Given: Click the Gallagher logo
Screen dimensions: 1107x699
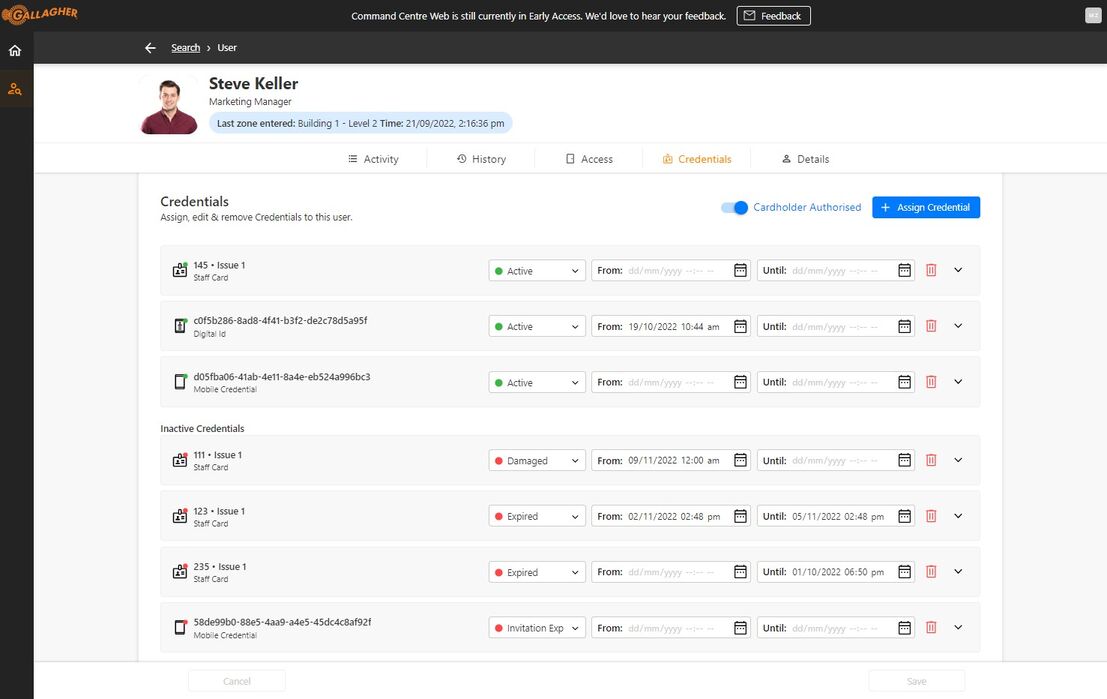Looking at the screenshot, I should 41,14.
